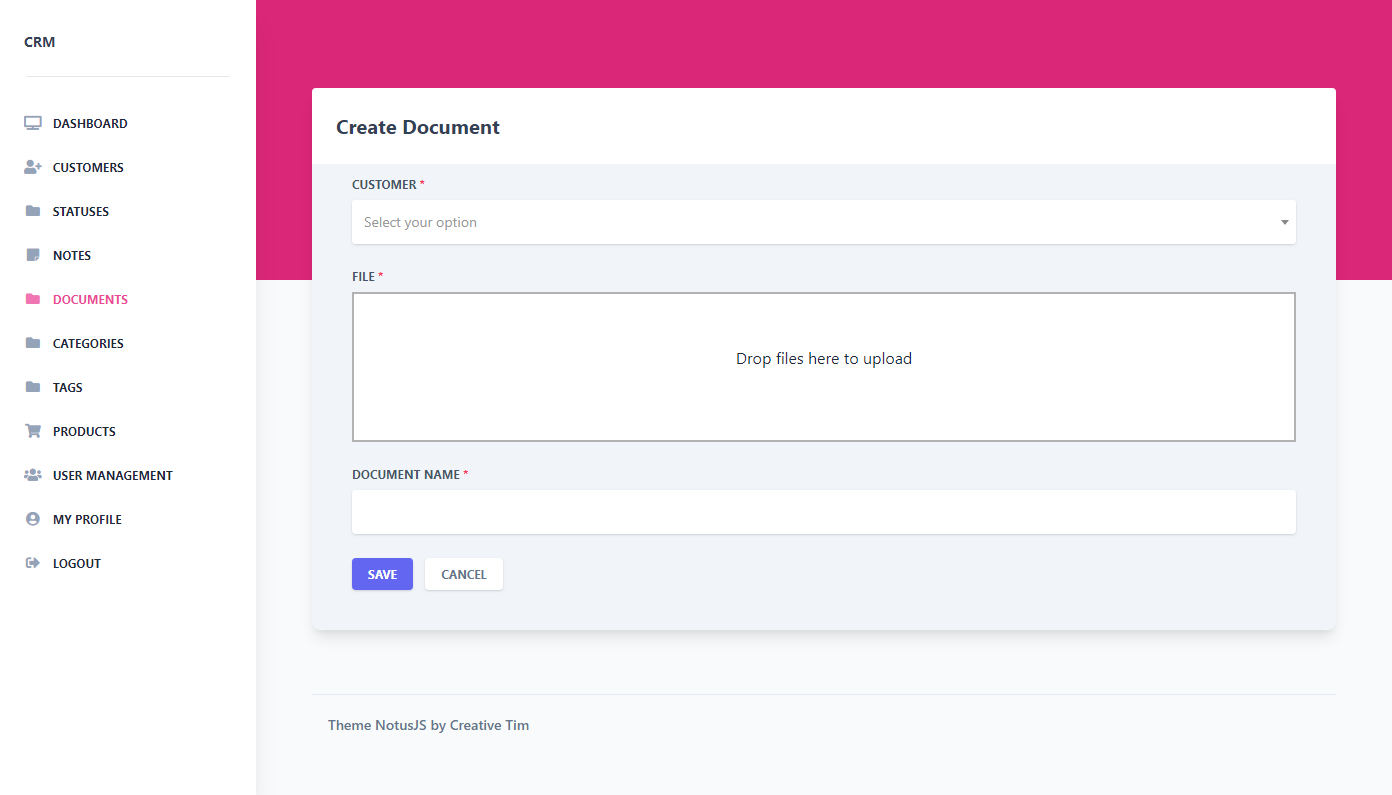Viewport: 1392px width, 795px height.
Task: Open the Statuses section
Action: point(81,212)
